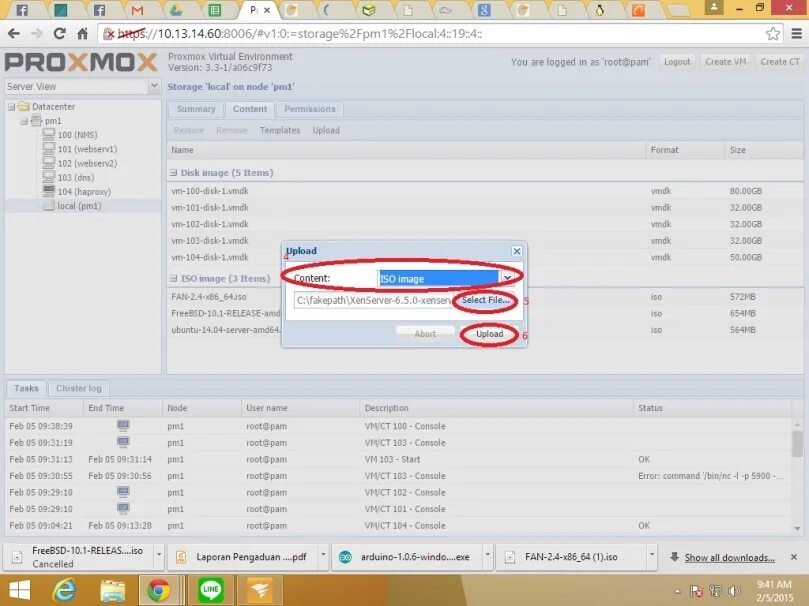Open LINE app from taskbar

point(211,590)
